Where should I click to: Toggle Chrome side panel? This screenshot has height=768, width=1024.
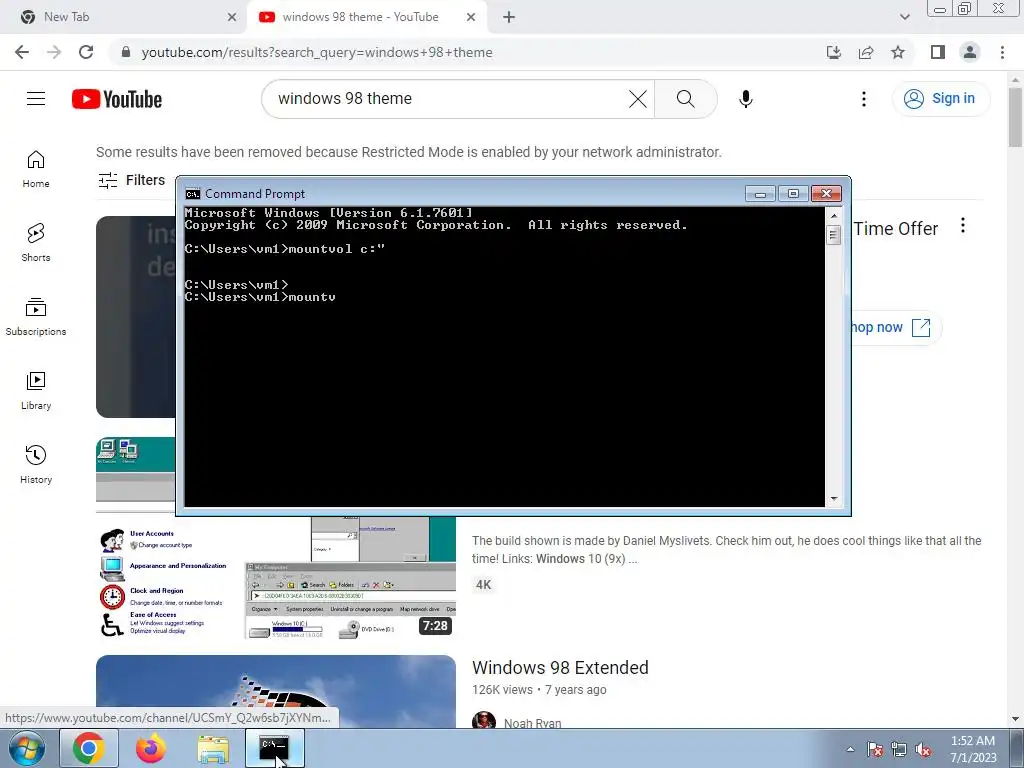[x=938, y=52]
